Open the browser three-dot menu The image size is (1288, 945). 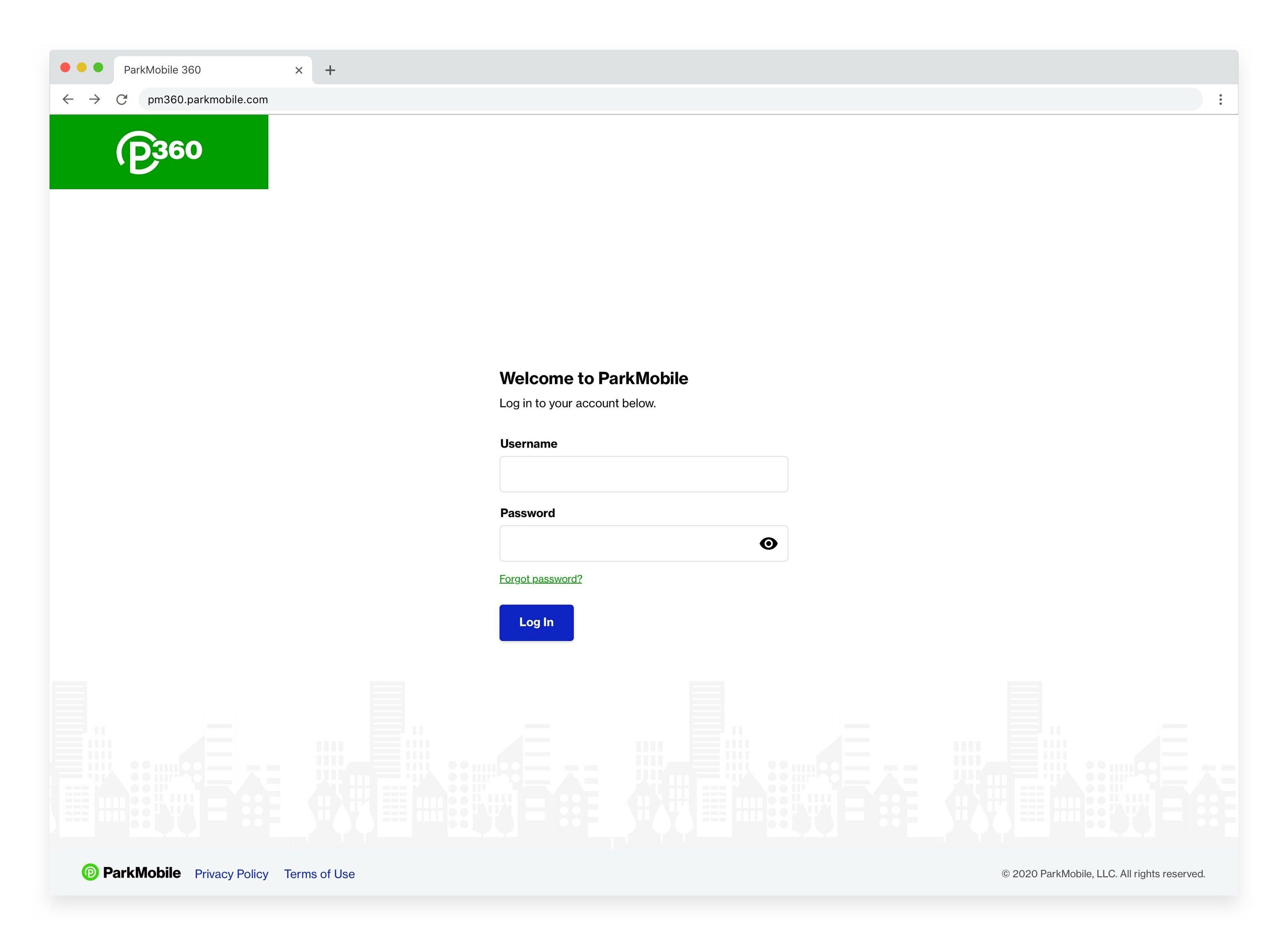point(1220,100)
